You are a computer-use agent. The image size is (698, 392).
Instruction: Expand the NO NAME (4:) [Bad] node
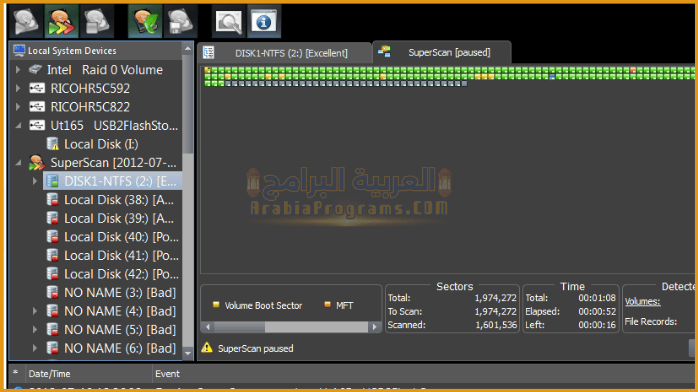click(35, 311)
